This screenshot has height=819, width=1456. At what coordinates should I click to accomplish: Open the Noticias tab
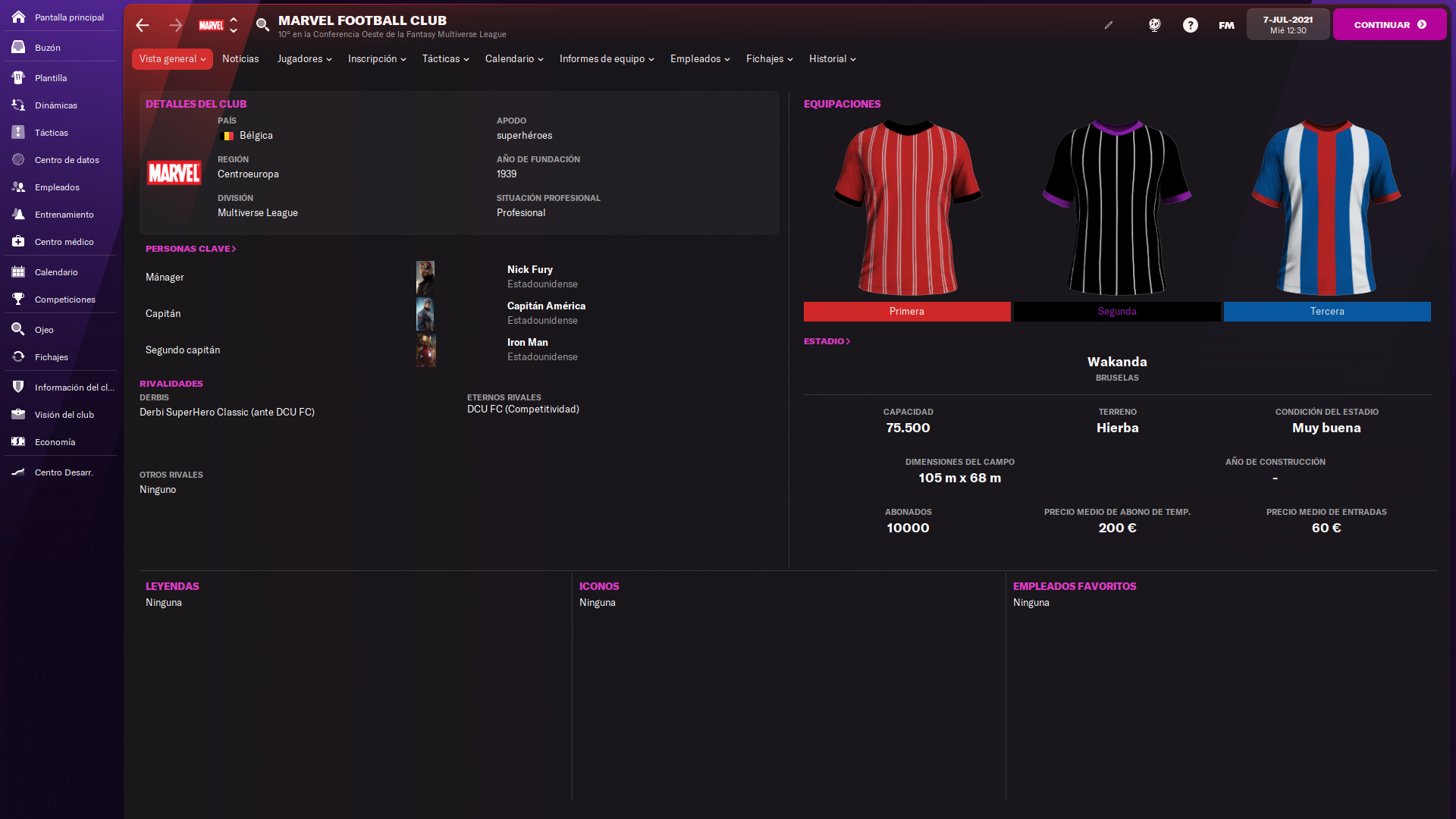(240, 59)
